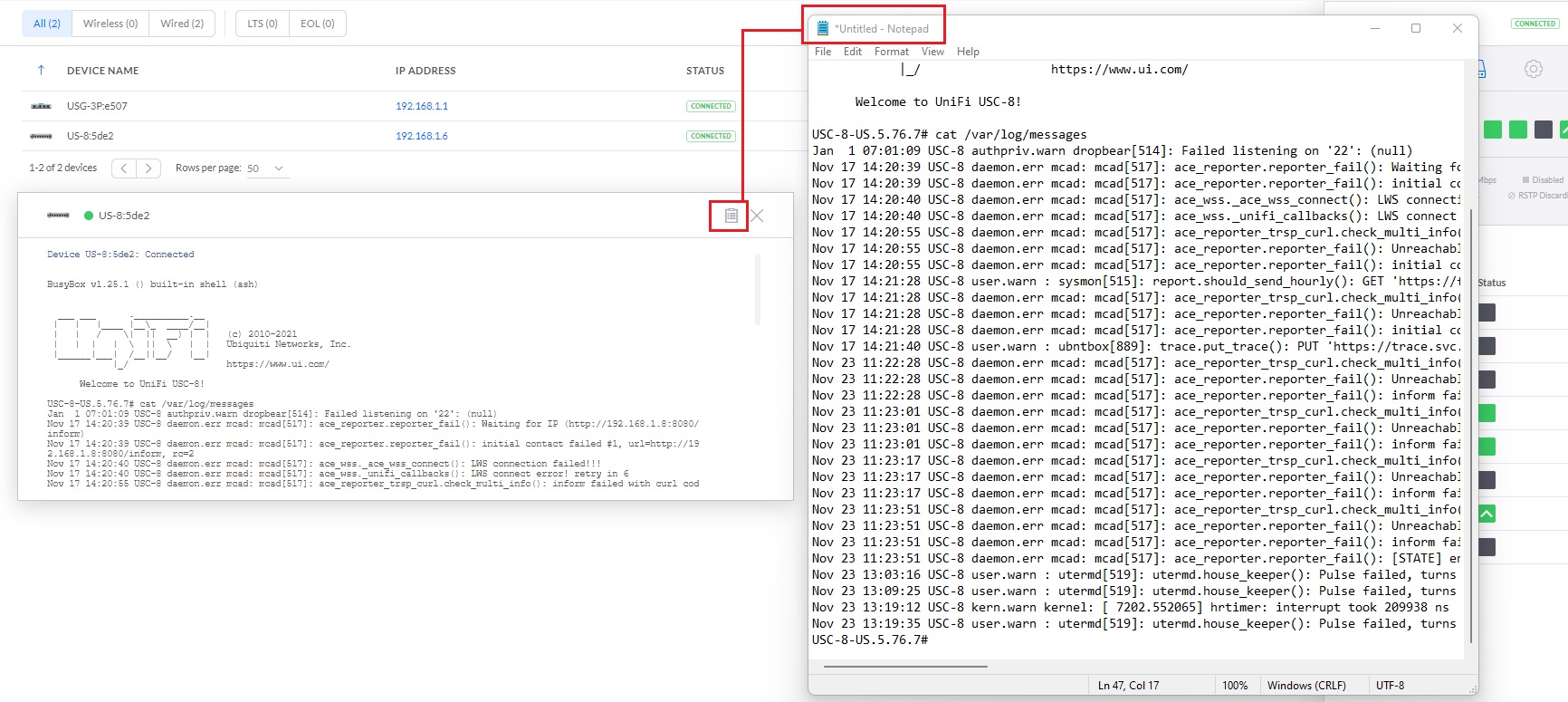Click the STATUS column header in the devices table

click(705, 71)
